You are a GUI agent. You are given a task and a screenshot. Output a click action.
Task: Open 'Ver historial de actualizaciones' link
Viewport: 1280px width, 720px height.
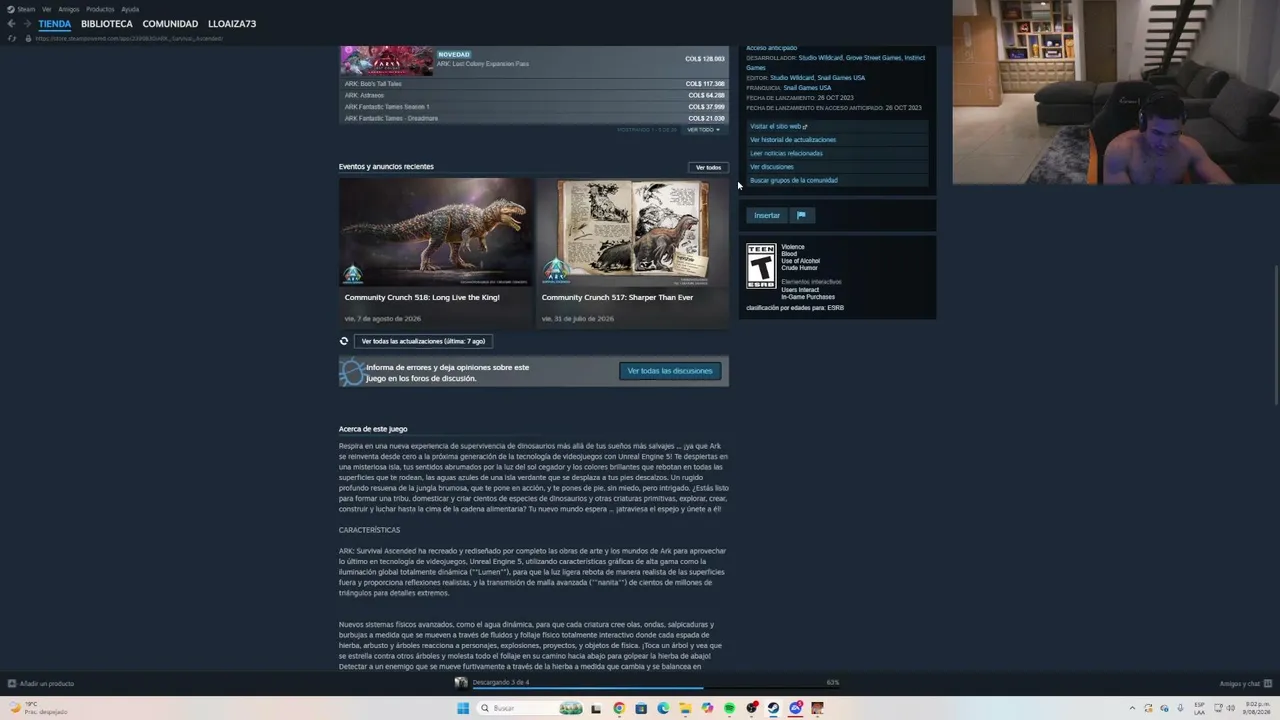793,140
